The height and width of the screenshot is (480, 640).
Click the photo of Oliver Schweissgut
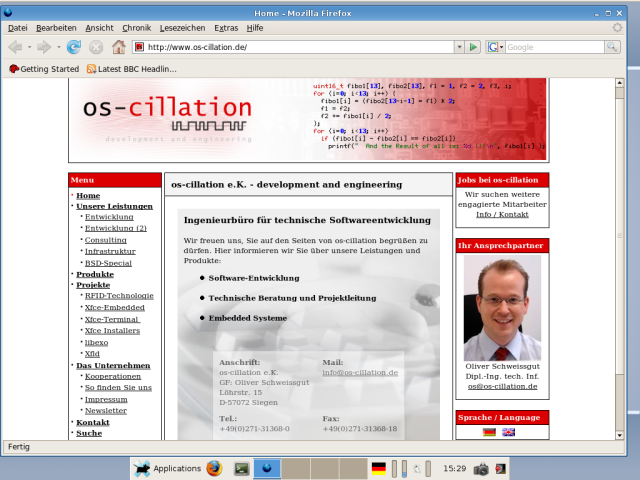click(x=502, y=308)
